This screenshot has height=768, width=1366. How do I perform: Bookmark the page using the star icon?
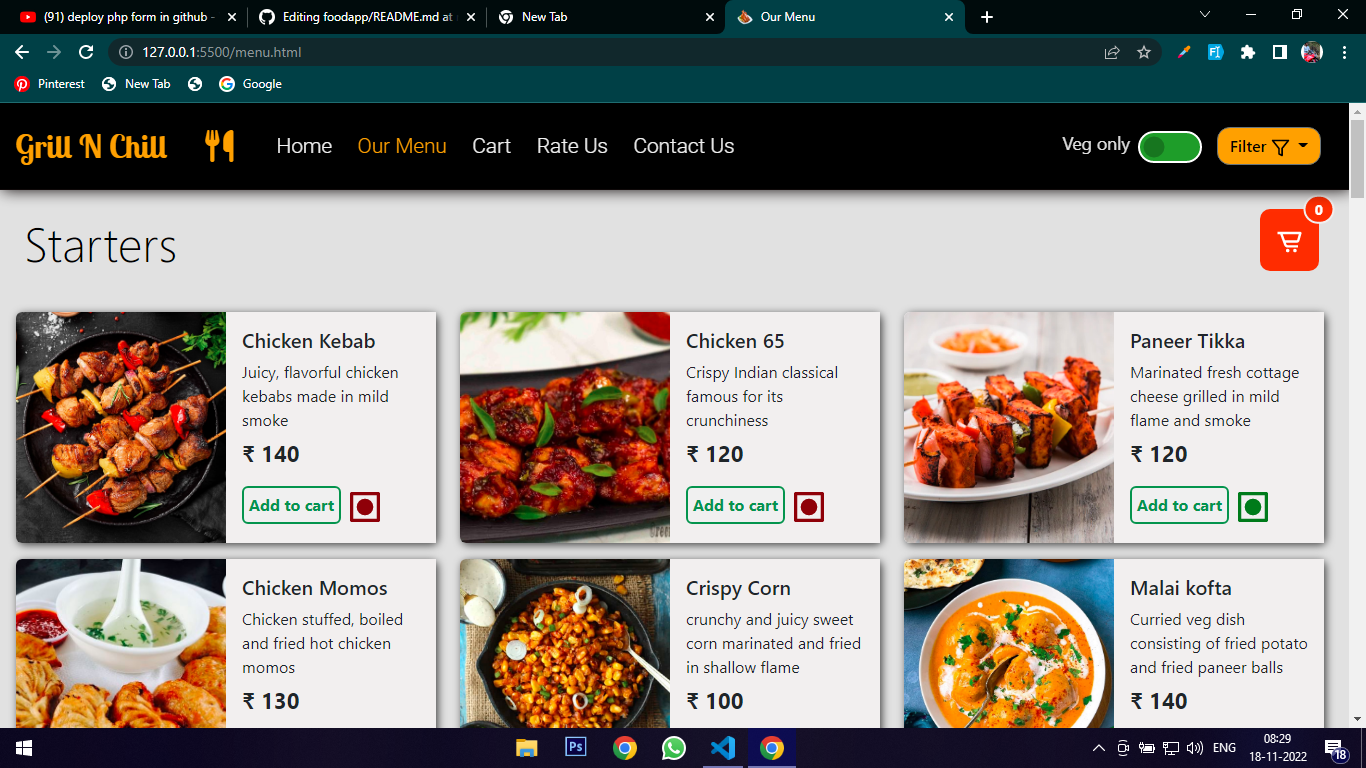click(1143, 52)
